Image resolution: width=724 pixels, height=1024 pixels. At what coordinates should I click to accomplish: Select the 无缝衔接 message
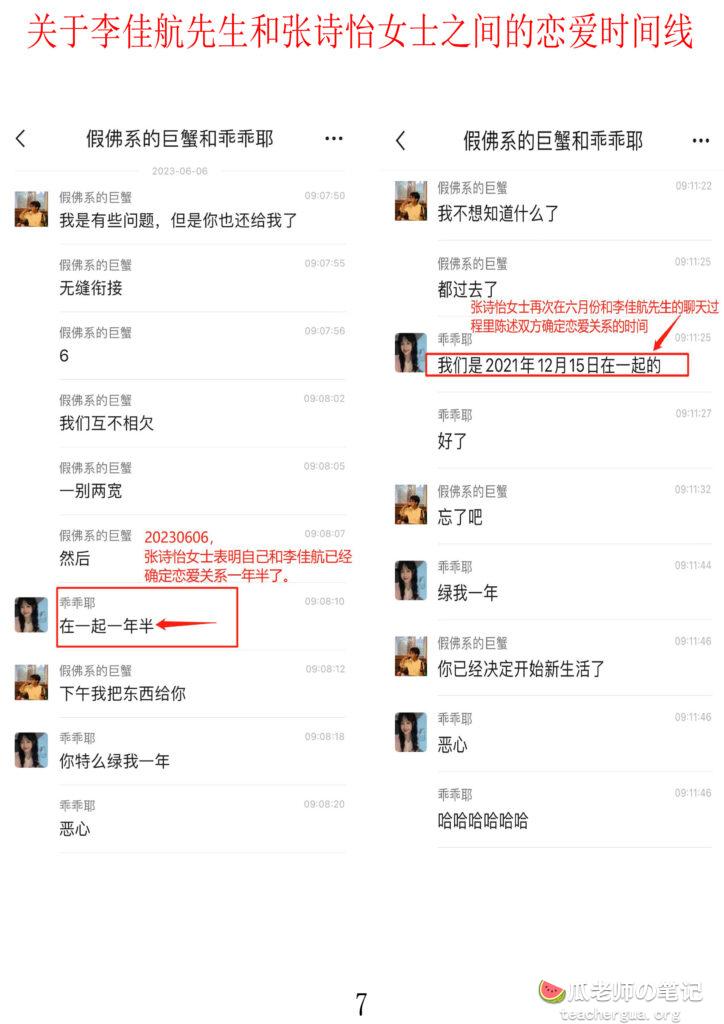coord(91,288)
